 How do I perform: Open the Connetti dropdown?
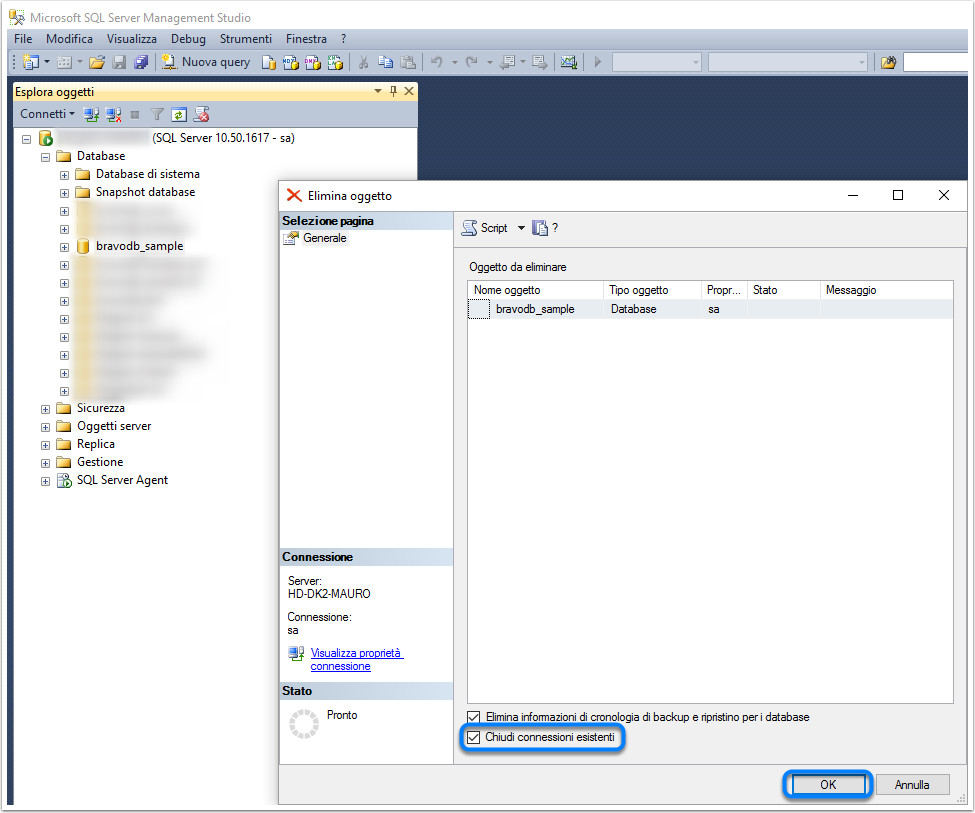[x=47, y=114]
